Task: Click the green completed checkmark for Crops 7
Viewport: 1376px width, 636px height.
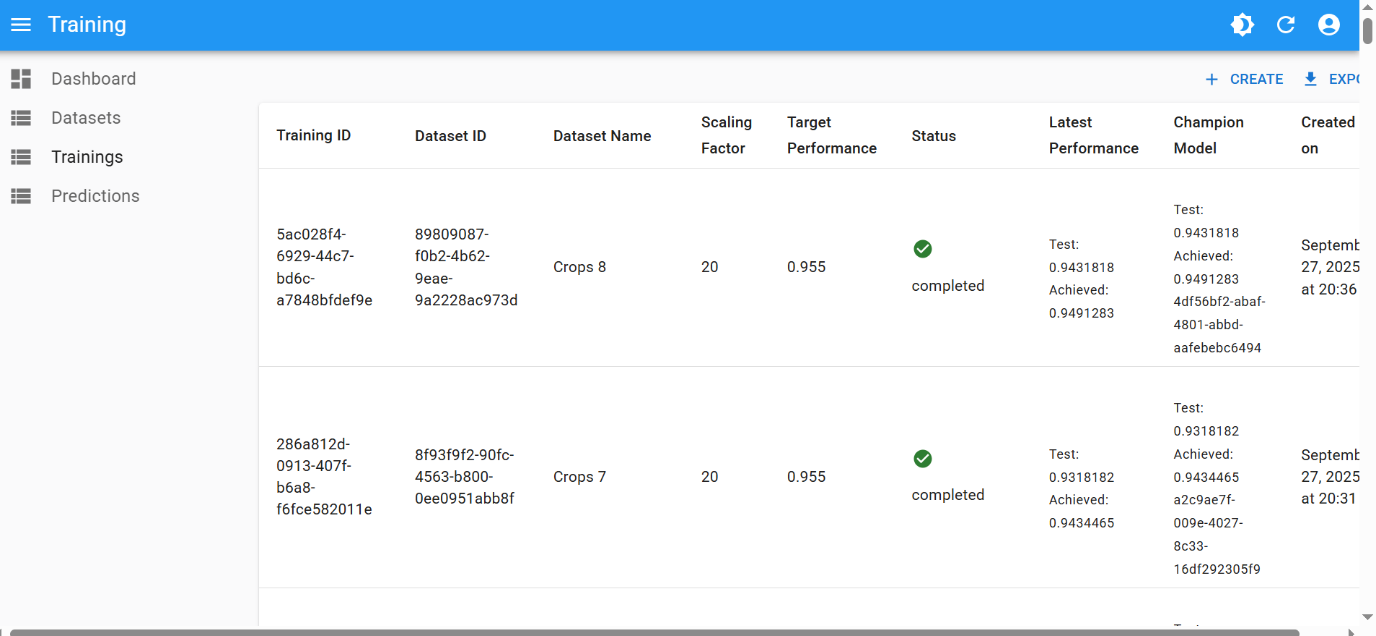Action: [923, 459]
